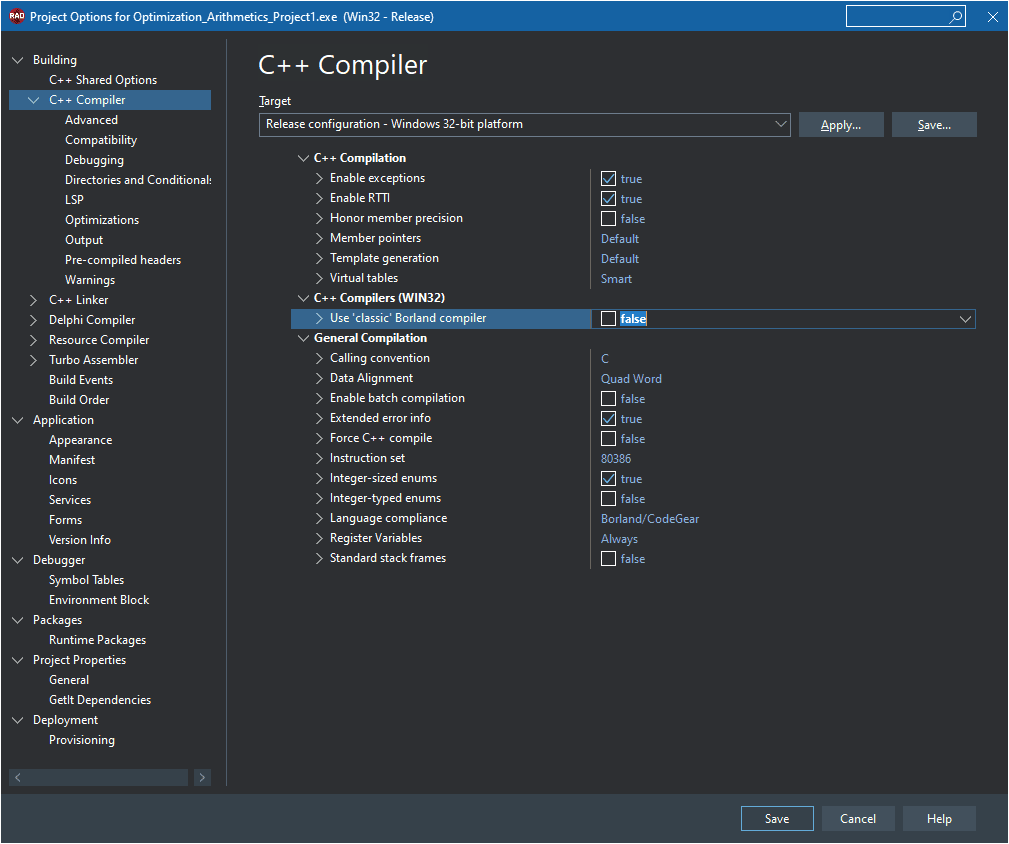Uncheck Extended error info checkbox

608,419
